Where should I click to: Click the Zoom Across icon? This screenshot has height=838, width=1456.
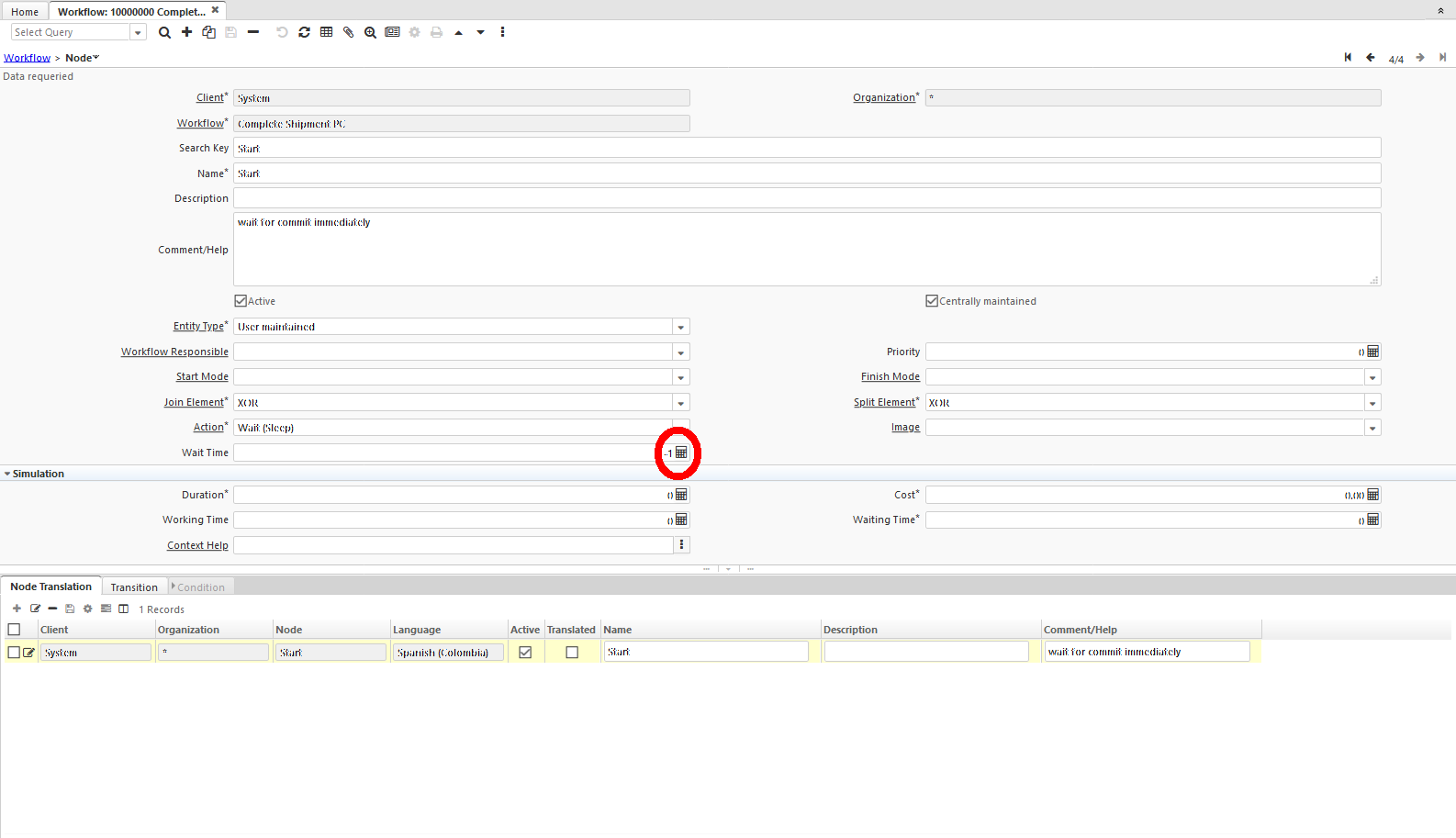370,32
